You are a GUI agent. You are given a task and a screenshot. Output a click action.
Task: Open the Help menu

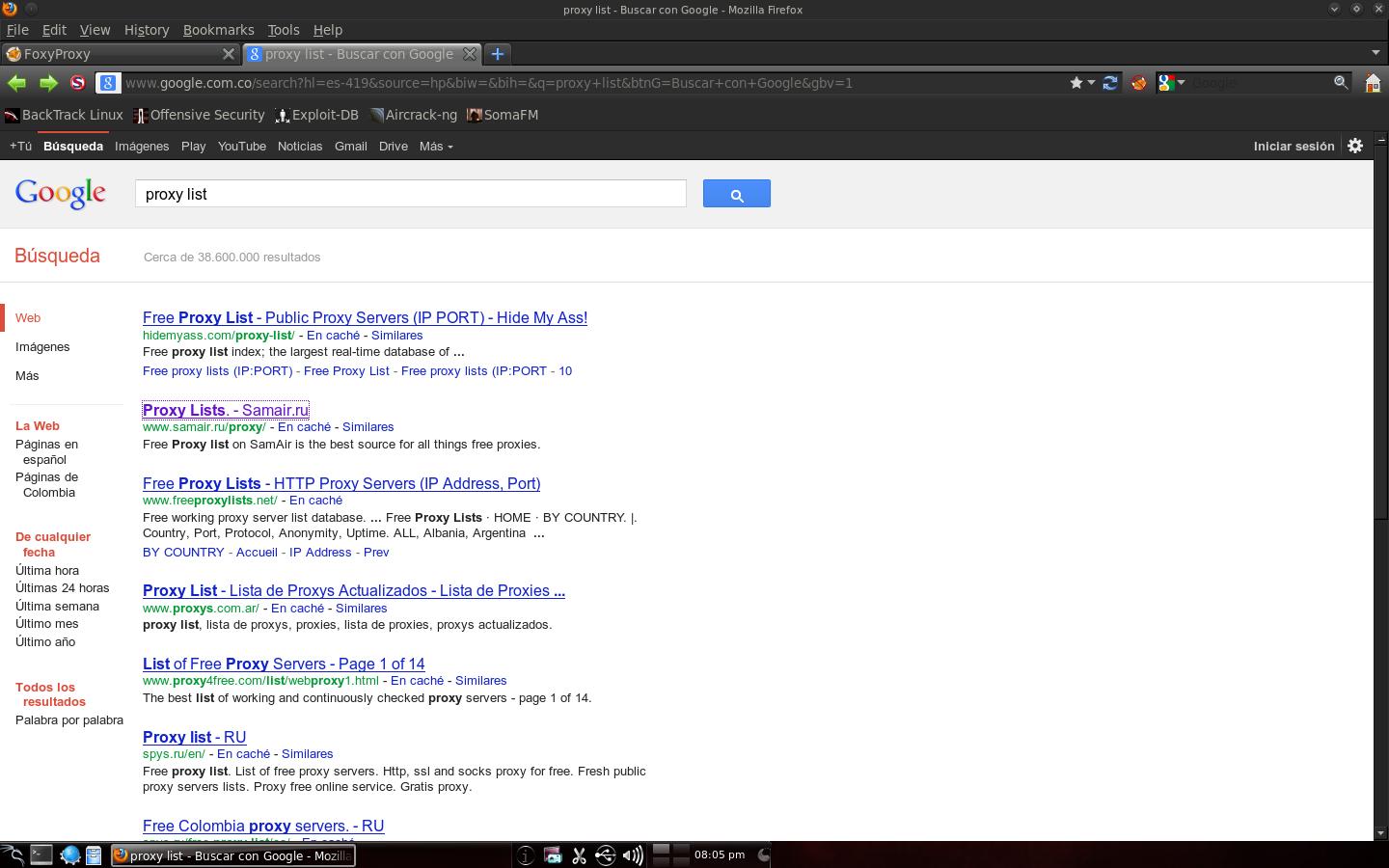click(328, 30)
